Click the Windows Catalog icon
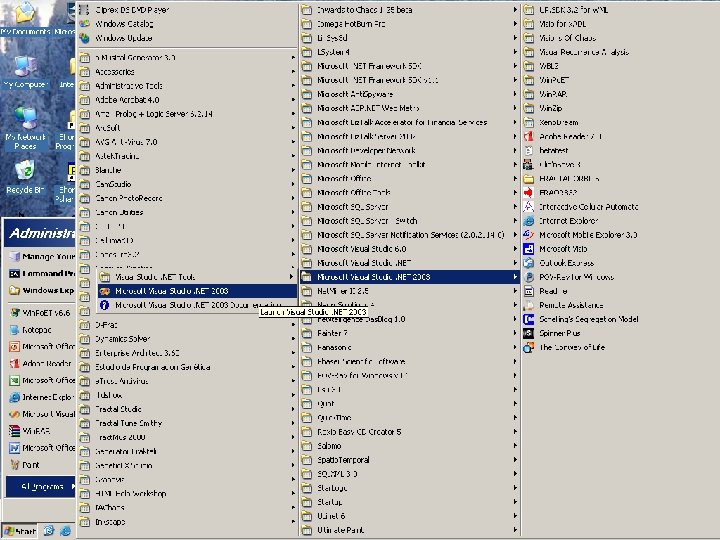 pyautogui.click(x=84, y=24)
